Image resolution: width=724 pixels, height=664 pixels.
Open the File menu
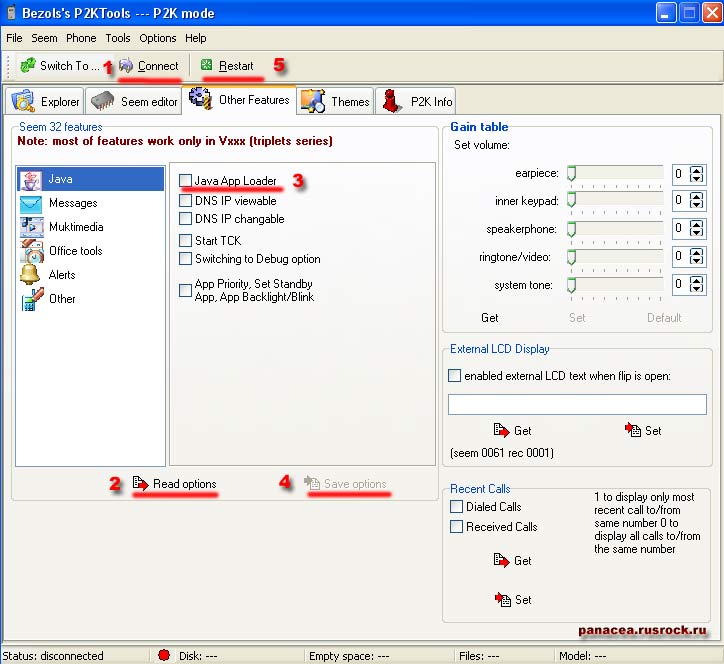pos(14,38)
